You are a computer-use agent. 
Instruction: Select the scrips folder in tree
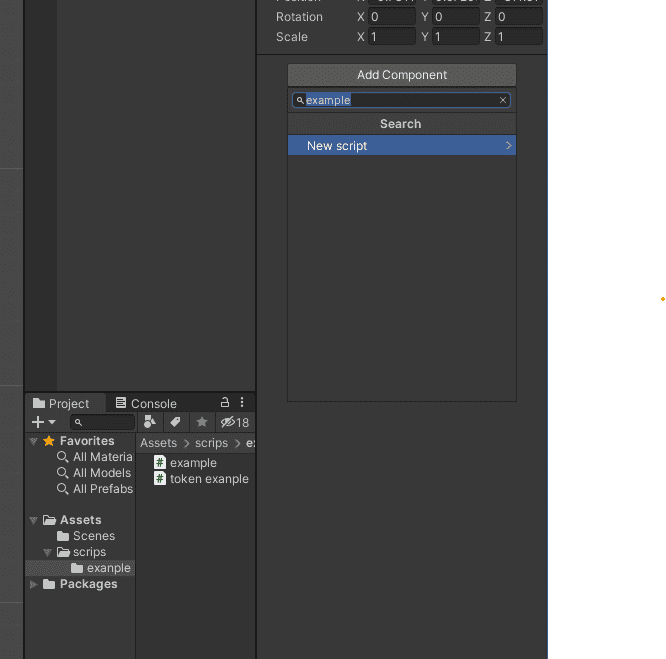click(89, 552)
